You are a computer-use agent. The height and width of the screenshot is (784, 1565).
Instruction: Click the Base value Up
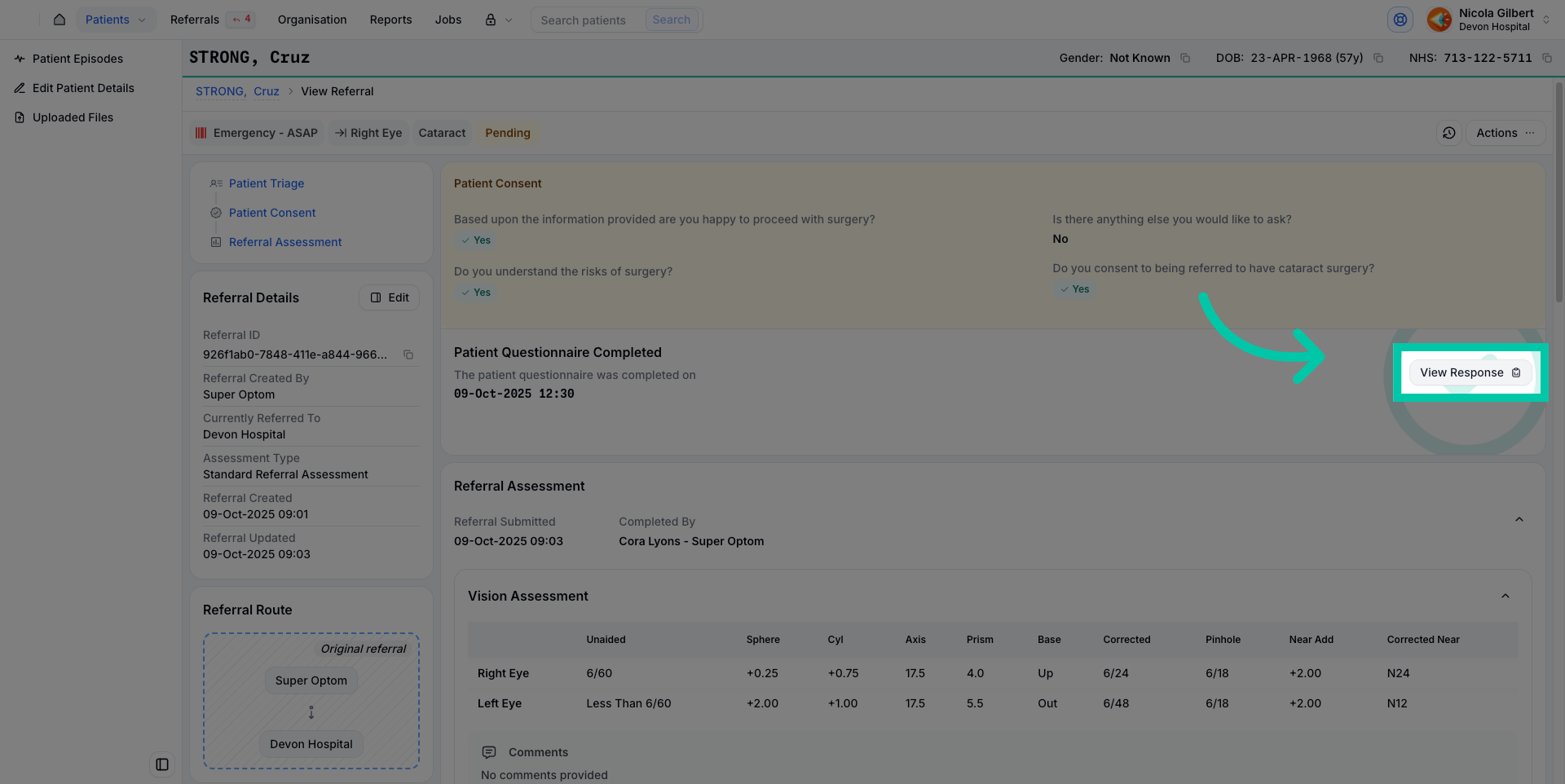pyautogui.click(x=1045, y=673)
